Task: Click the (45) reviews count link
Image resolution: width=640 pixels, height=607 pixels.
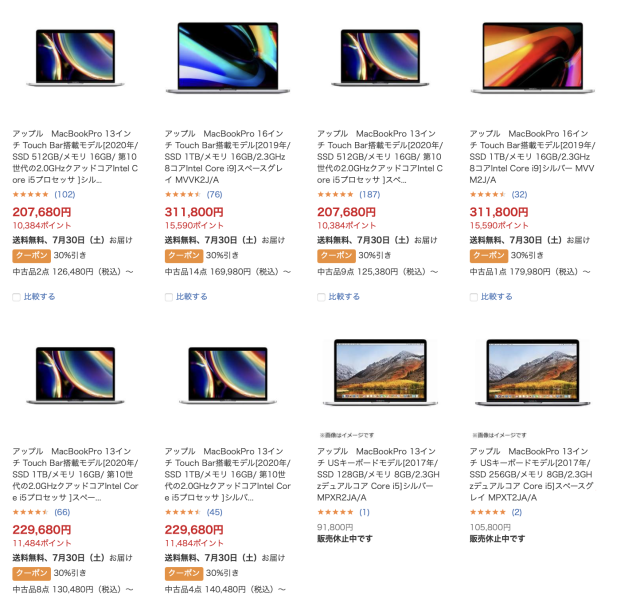Action: click(215, 512)
